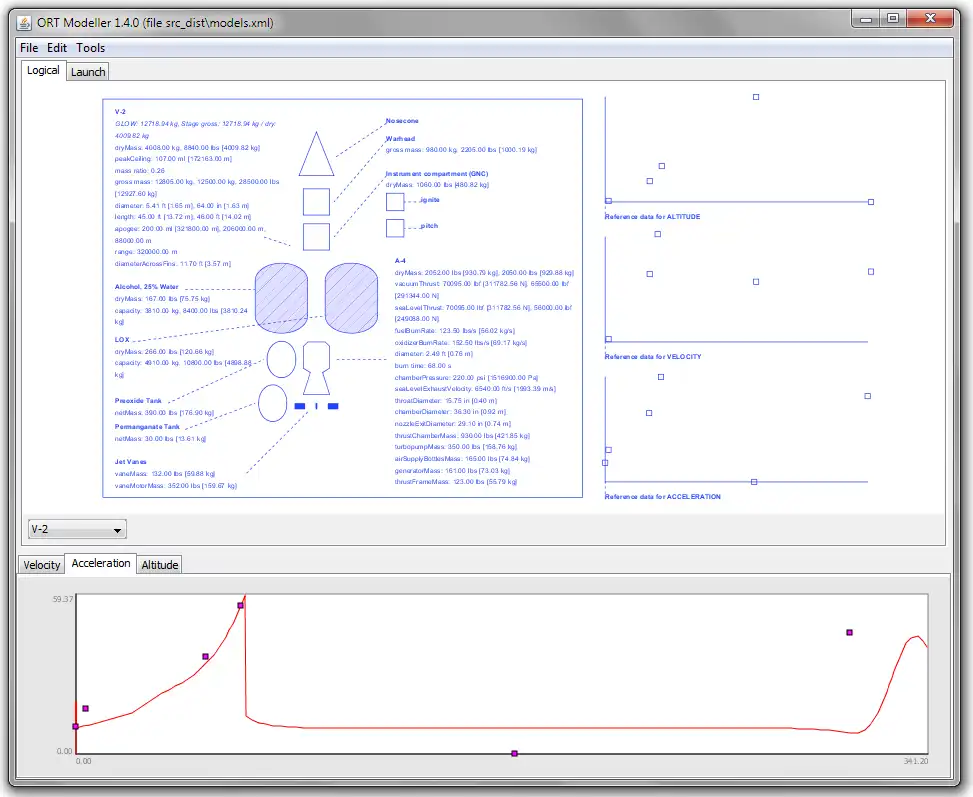Viewport: 973px width, 797px height.
Task: Click the left blue jet vane
Action: coord(300,406)
